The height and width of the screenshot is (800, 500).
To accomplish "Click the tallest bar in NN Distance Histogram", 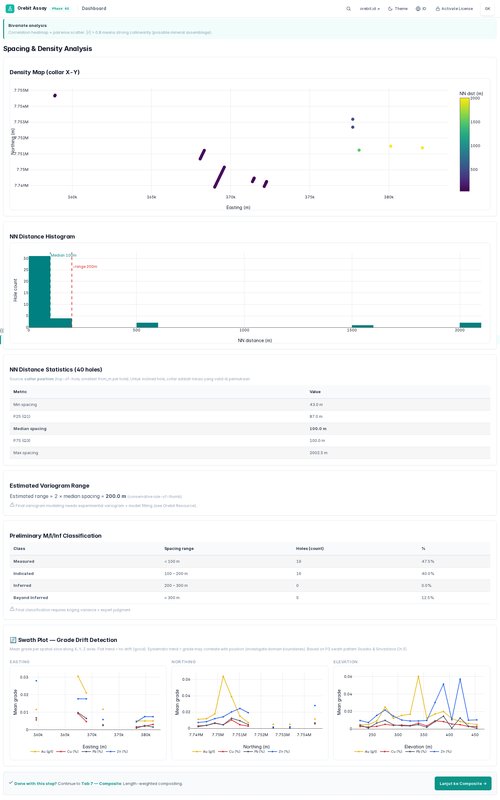I will (x=39, y=291).
